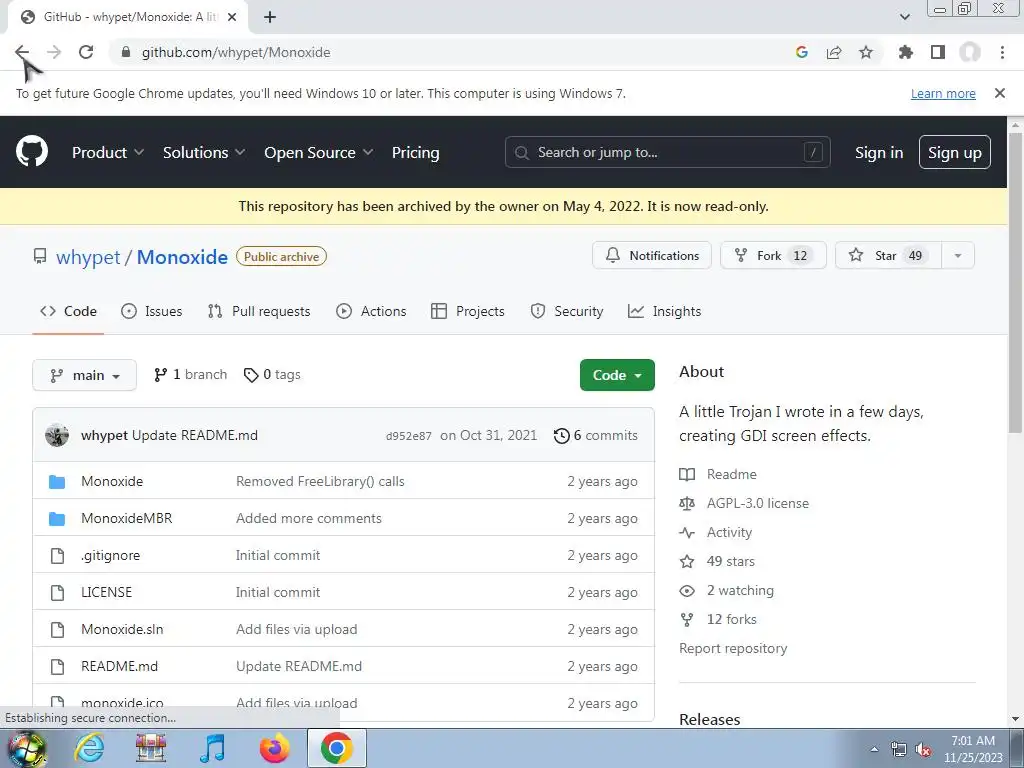Open the Star lists dropdown arrow
The image size is (1024, 768).
point(958,255)
